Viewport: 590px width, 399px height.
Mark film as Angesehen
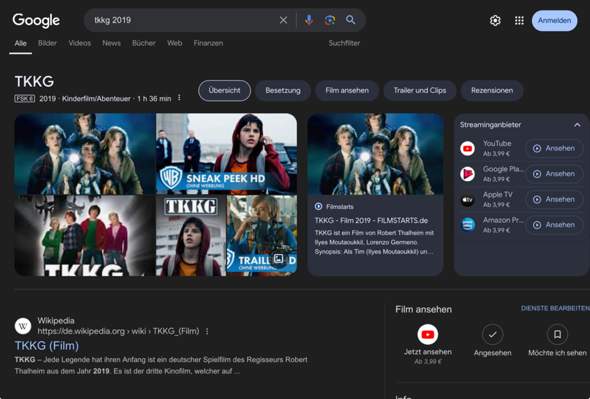[492, 334]
